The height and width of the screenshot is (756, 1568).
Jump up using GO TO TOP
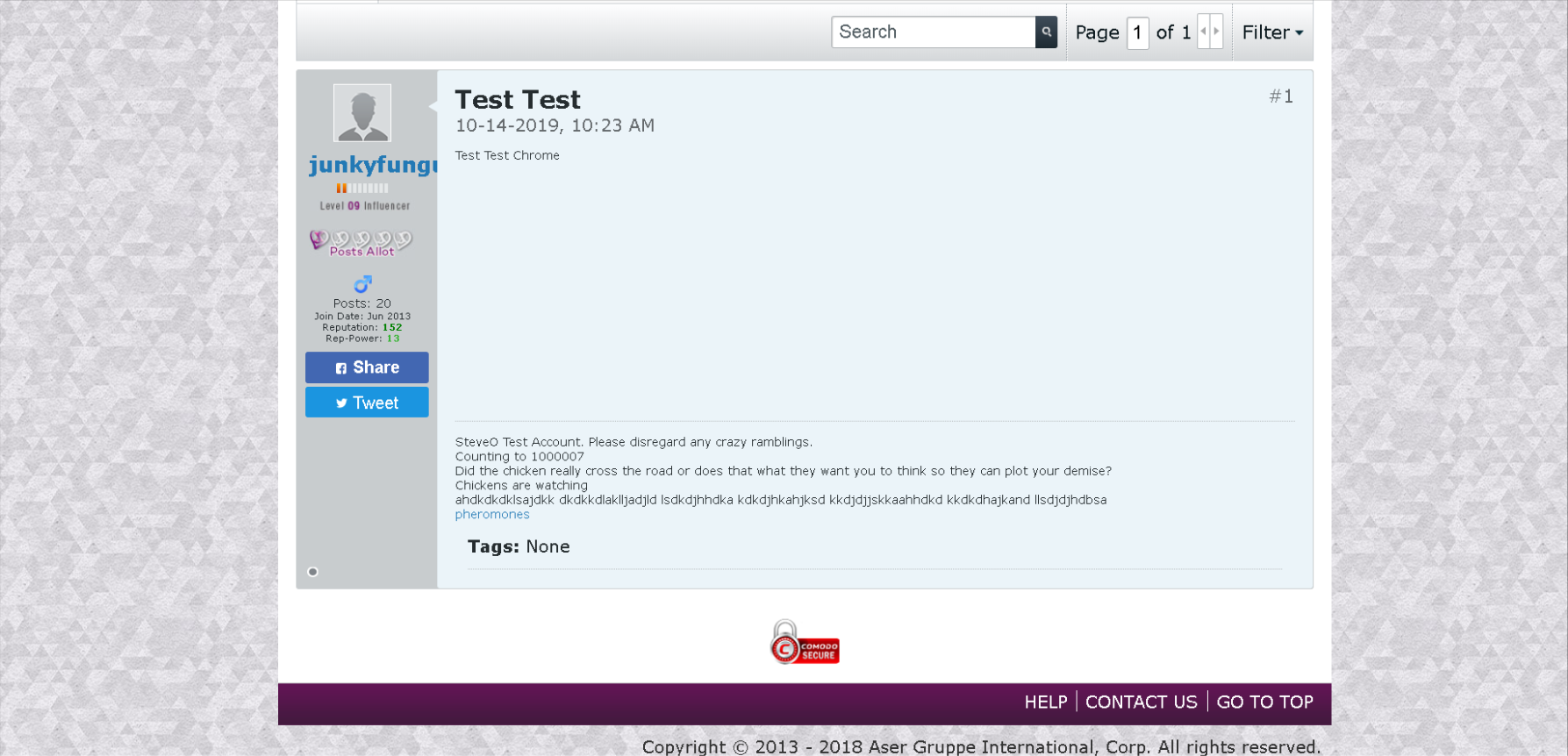[1264, 703]
